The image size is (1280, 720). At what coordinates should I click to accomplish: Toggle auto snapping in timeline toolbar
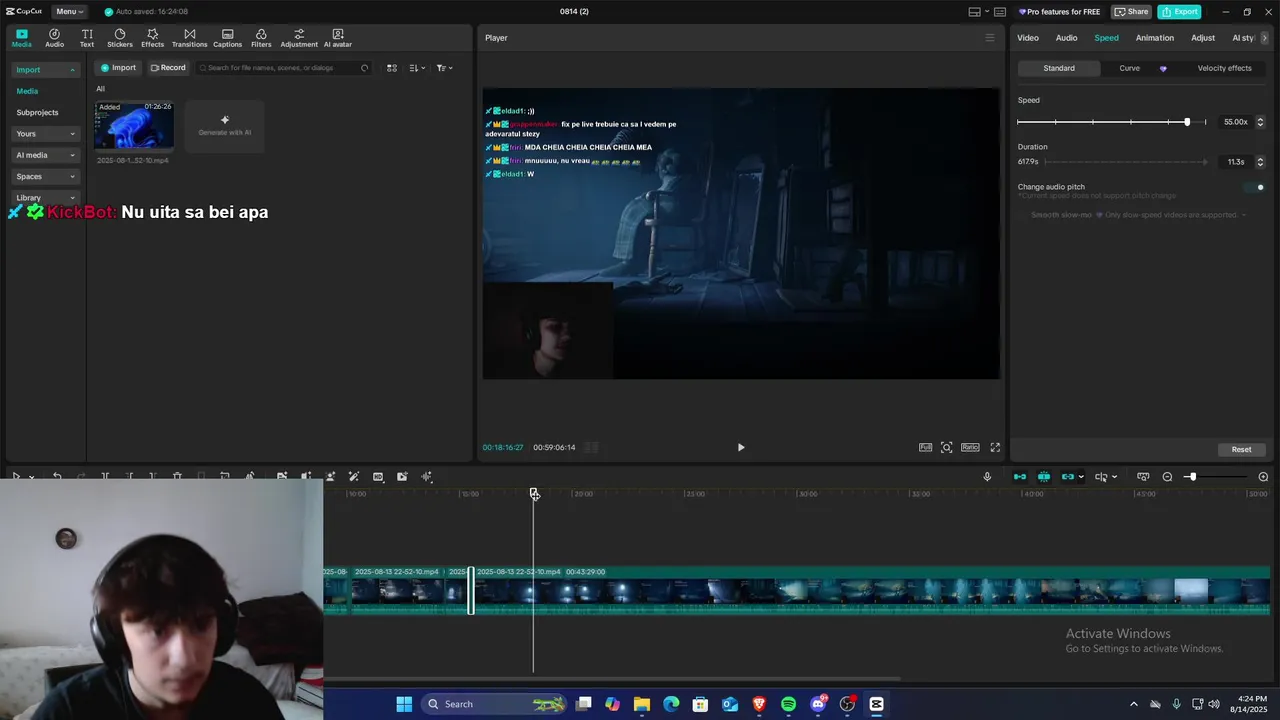click(1044, 477)
